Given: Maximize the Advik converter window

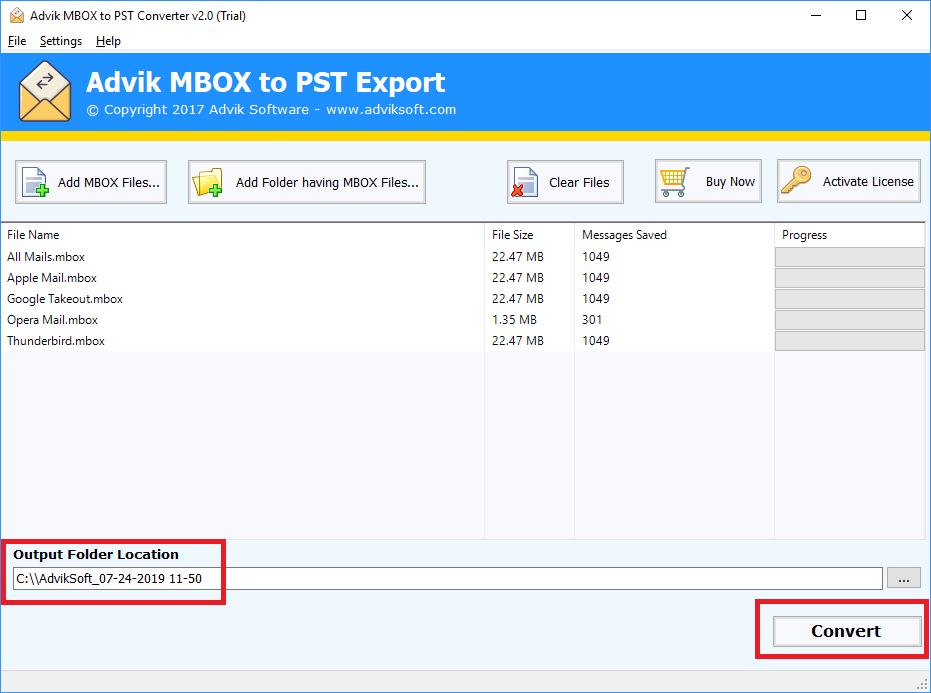Looking at the screenshot, I should [x=861, y=15].
